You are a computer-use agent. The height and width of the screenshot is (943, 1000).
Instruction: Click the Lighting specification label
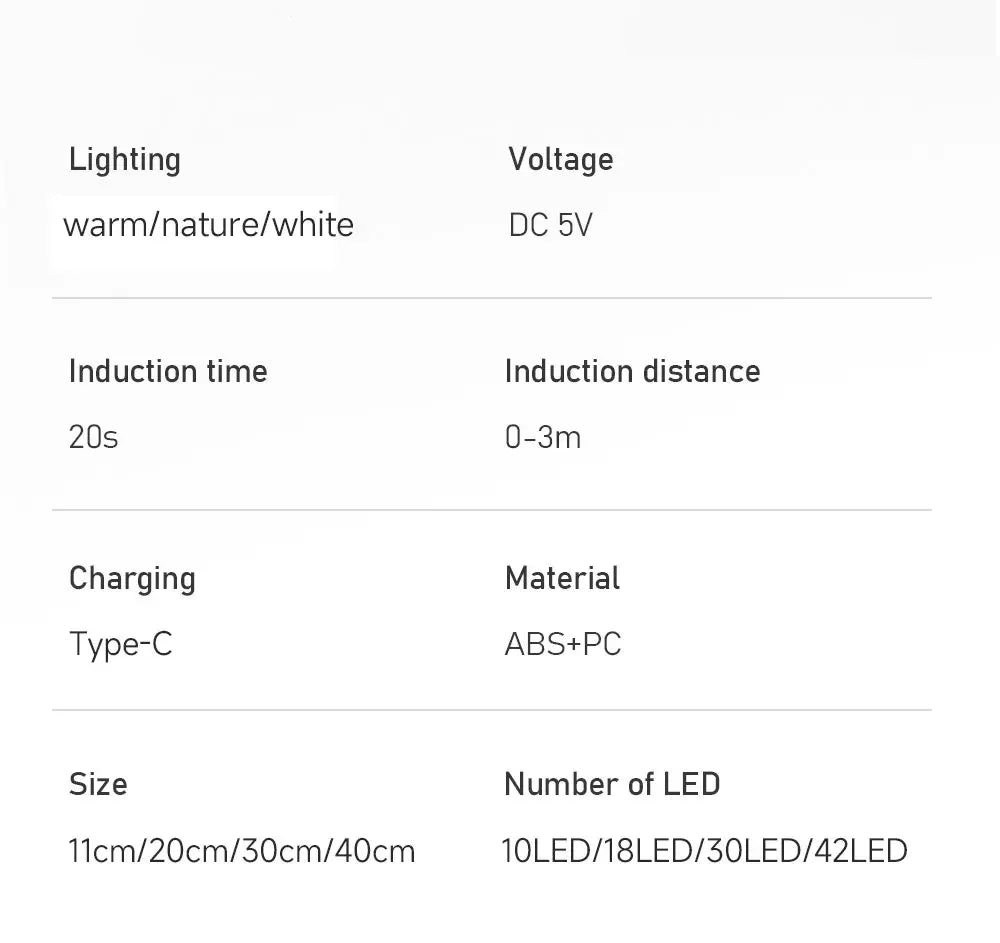tap(125, 160)
